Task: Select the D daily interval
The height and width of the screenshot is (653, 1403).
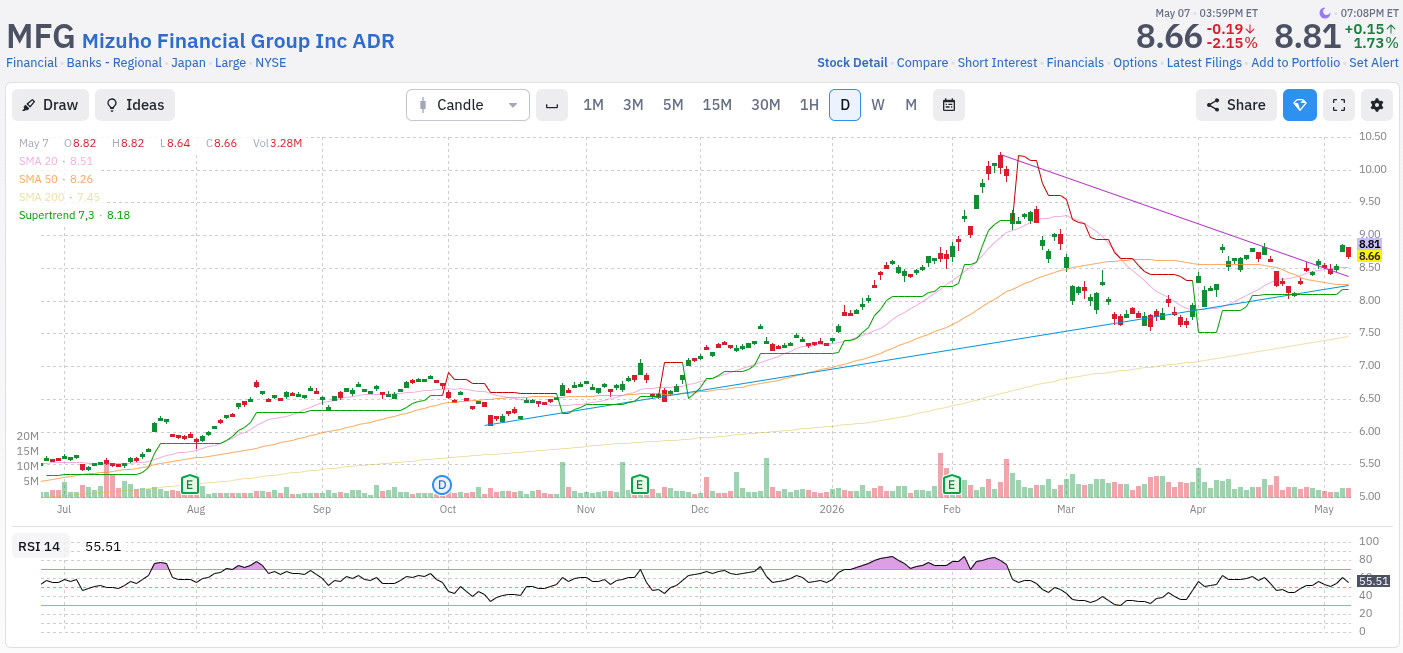Action: 845,105
